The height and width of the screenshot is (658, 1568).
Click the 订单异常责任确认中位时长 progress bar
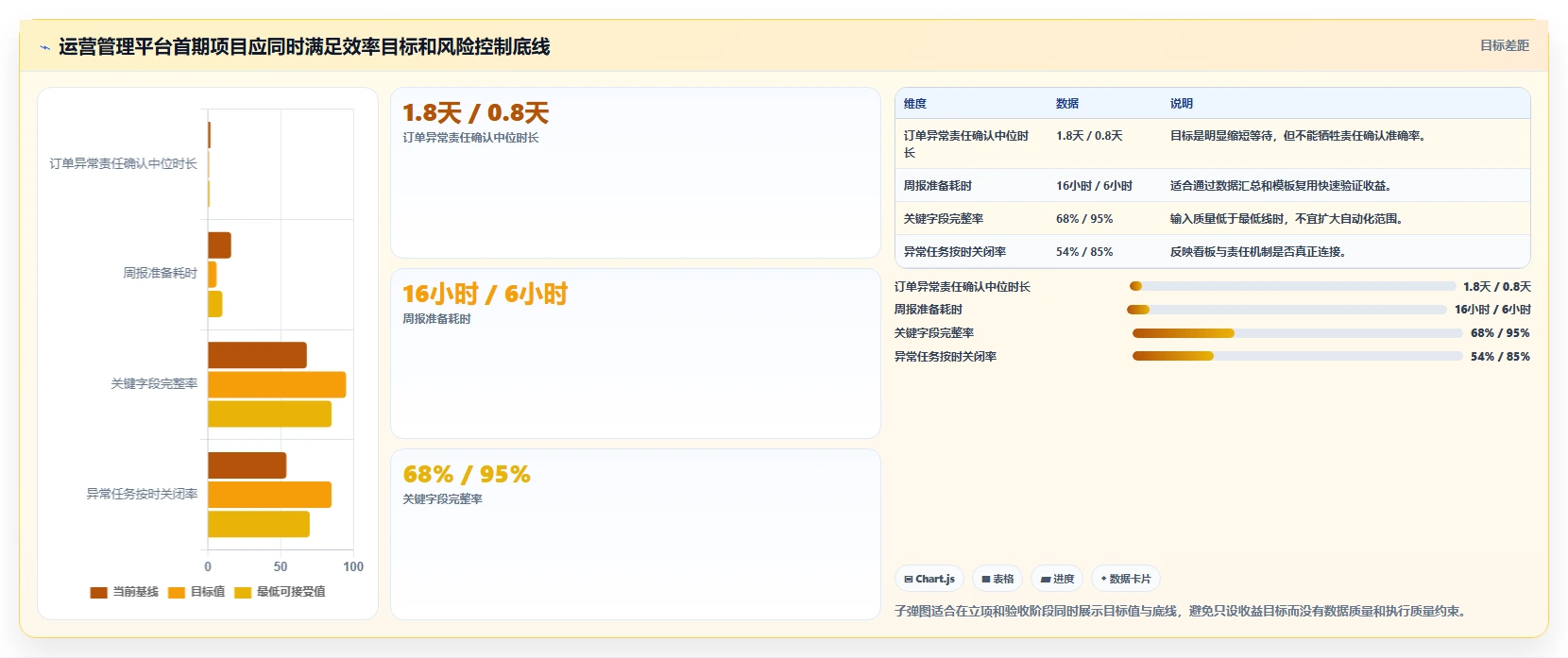pyautogui.click(x=1292, y=286)
